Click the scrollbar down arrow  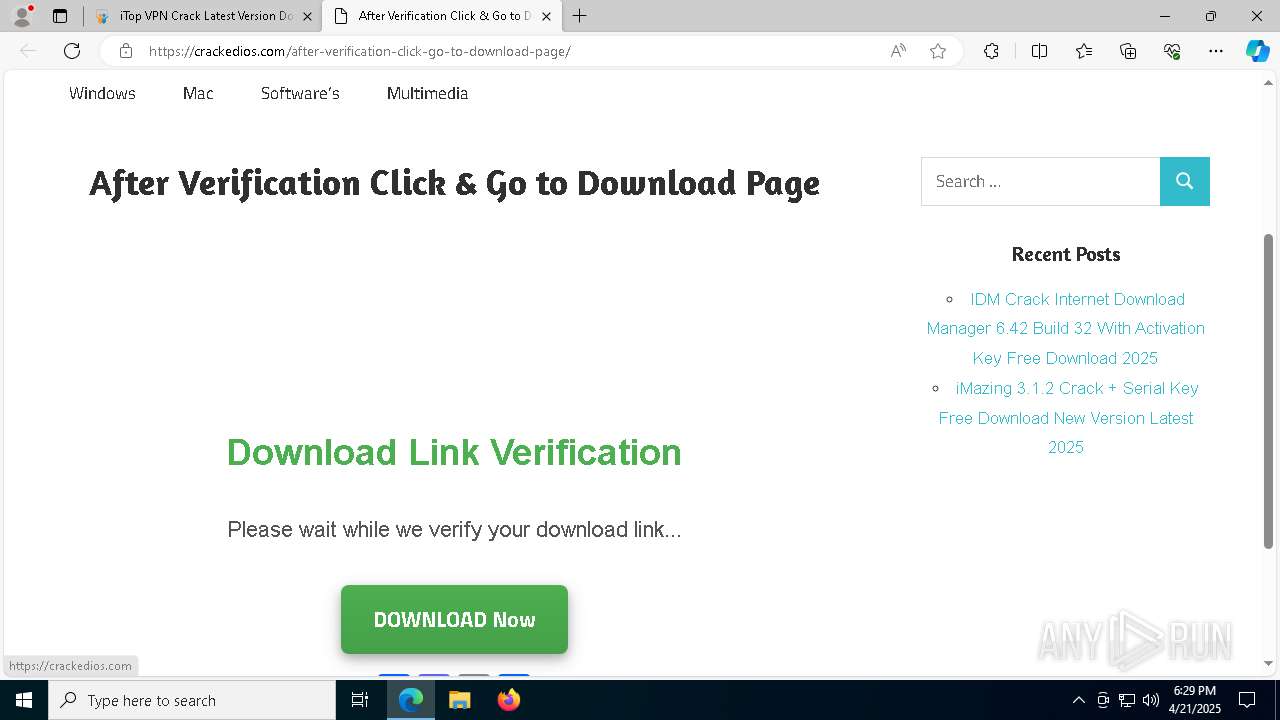point(1269,663)
